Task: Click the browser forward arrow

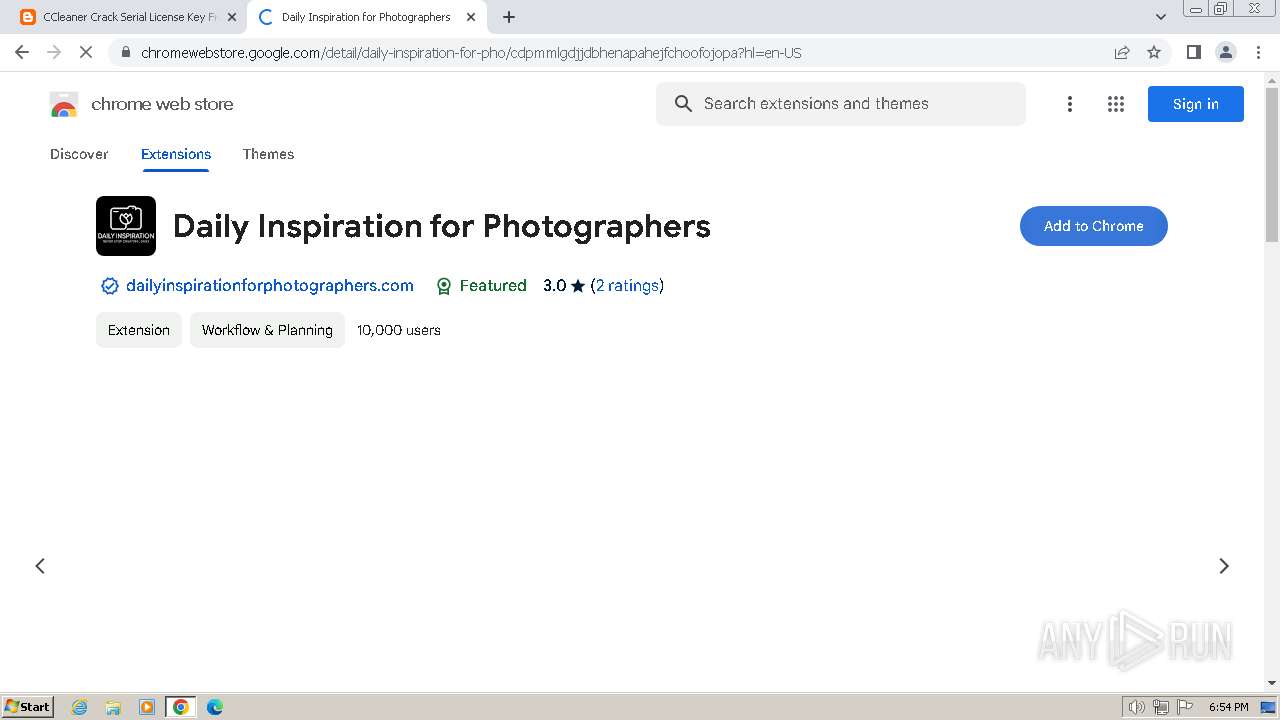Action: (x=54, y=52)
